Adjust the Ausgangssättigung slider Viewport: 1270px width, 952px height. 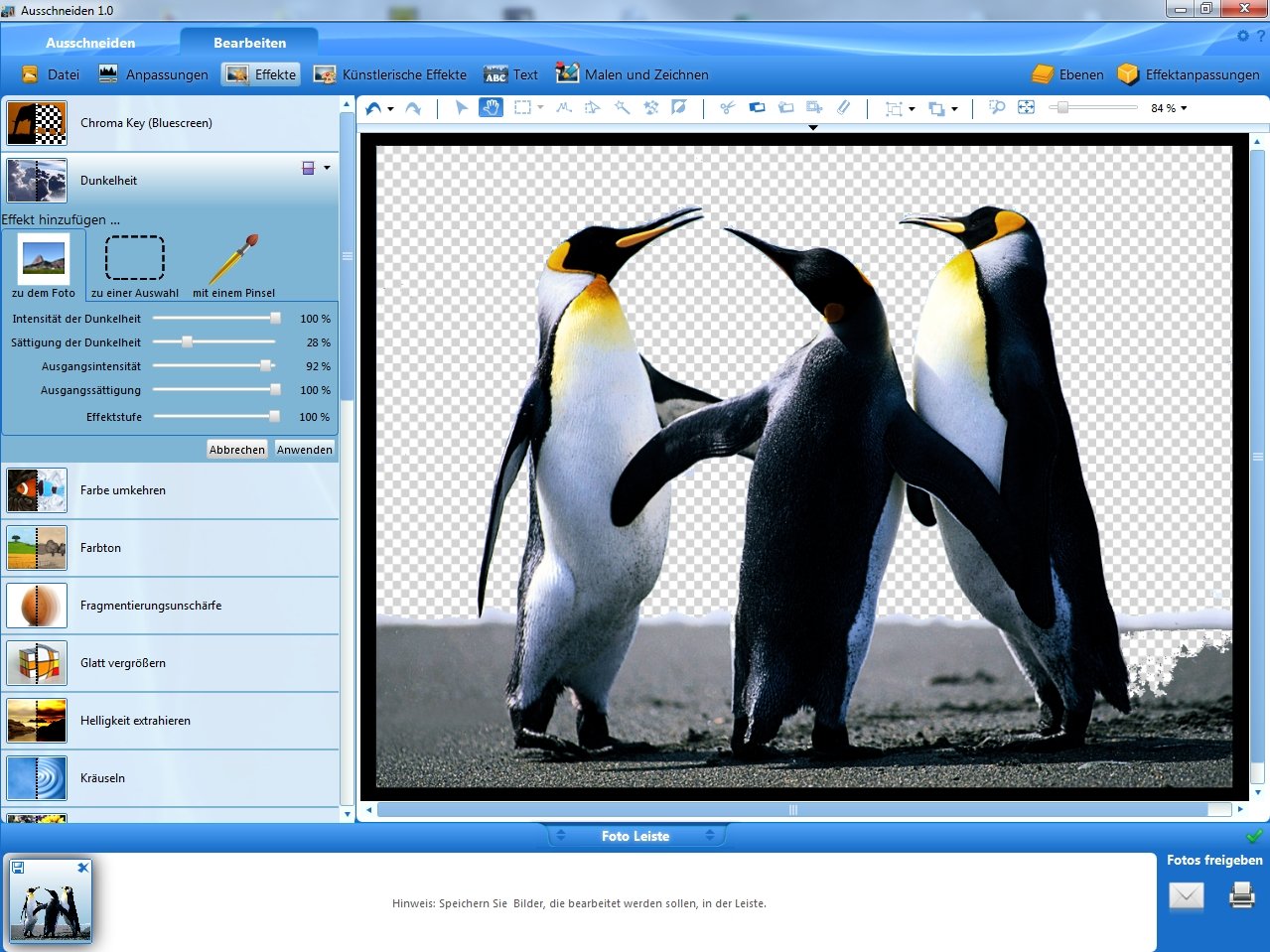pyautogui.click(x=217, y=390)
